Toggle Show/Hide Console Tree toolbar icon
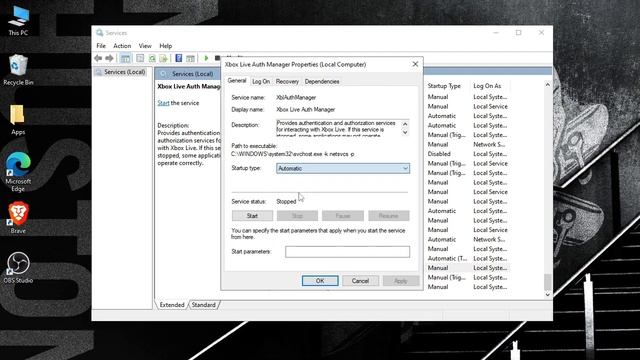Screen dimensions: 640x360 pyautogui.click(x=125, y=58)
